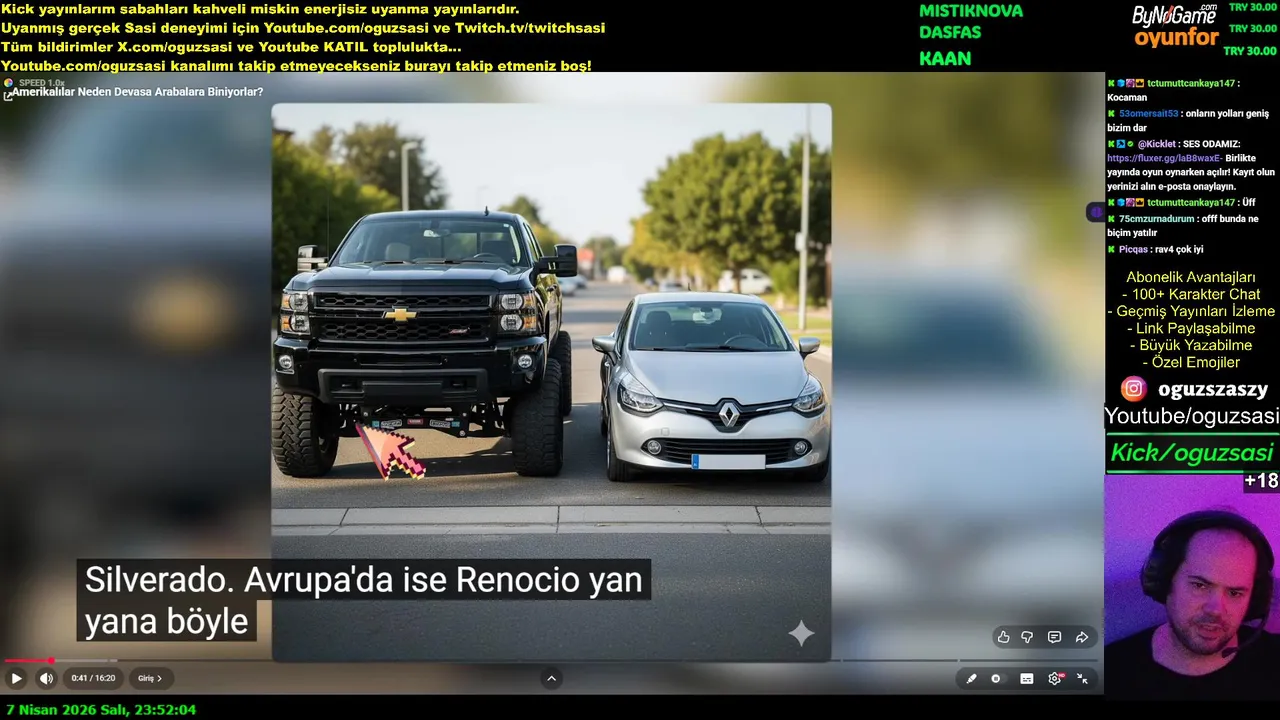
Task: Click the thumbs-down dislike icon
Action: pyautogui.click(x=1027, y=637)
